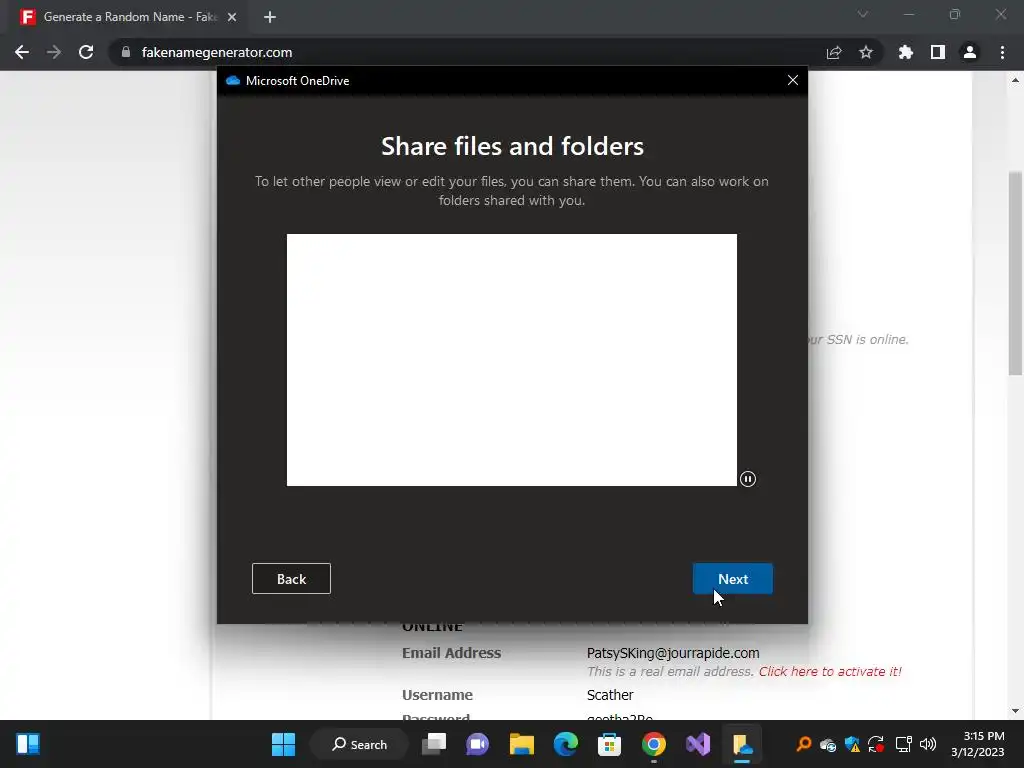Click 'Click here to activate it!' link
Image resolution: width=1024 pixels, height=768 pixels.
point(829,671)
